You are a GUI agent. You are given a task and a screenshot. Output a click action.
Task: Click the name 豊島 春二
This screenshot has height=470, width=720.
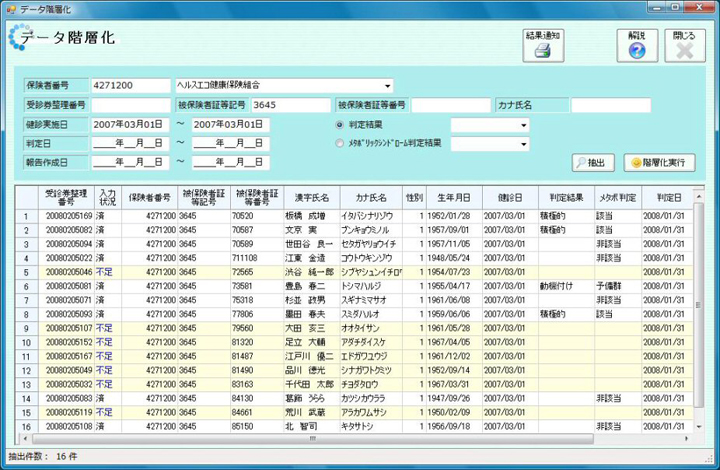[x=305, y=286]
